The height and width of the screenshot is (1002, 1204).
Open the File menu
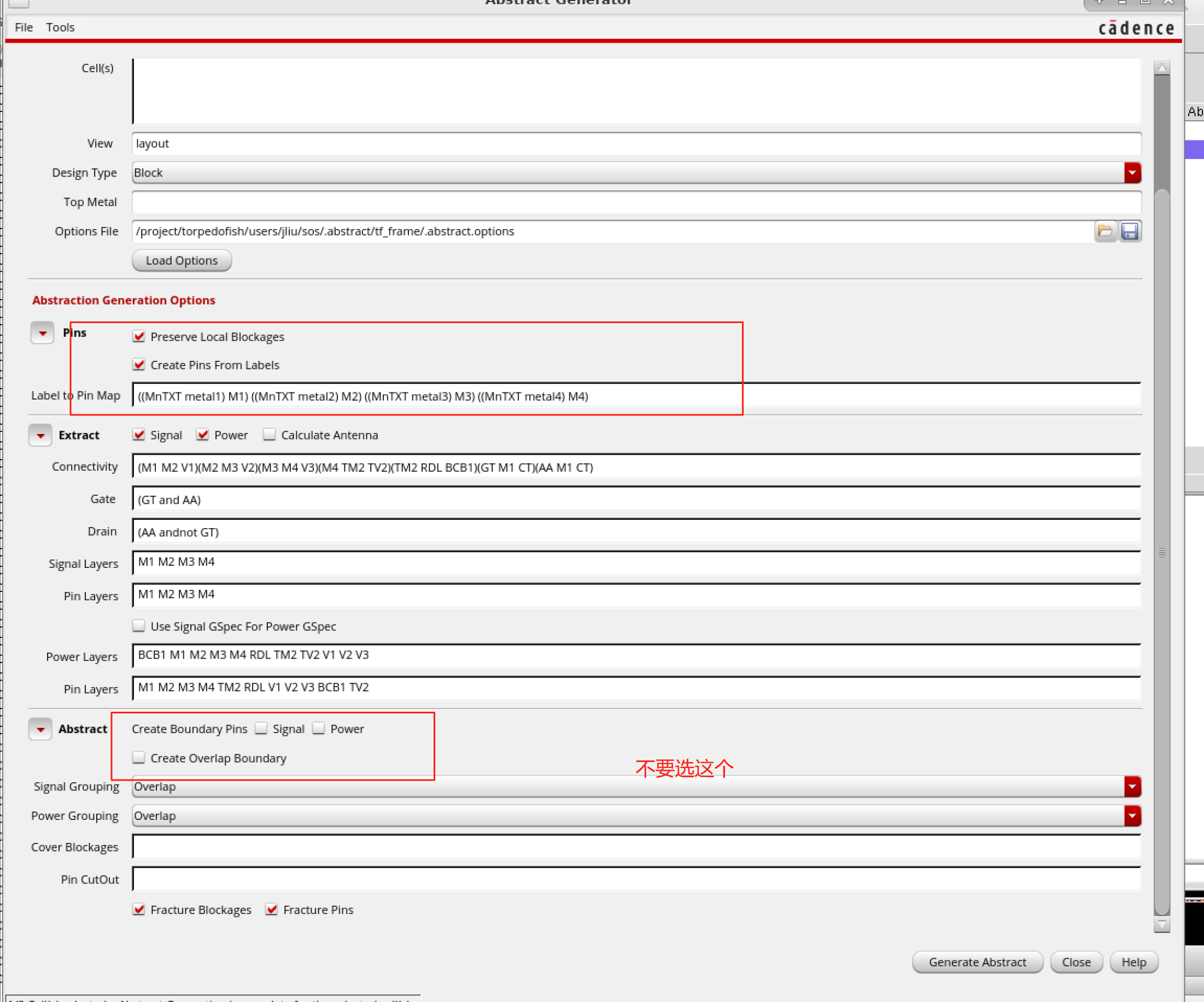(24, 27)
